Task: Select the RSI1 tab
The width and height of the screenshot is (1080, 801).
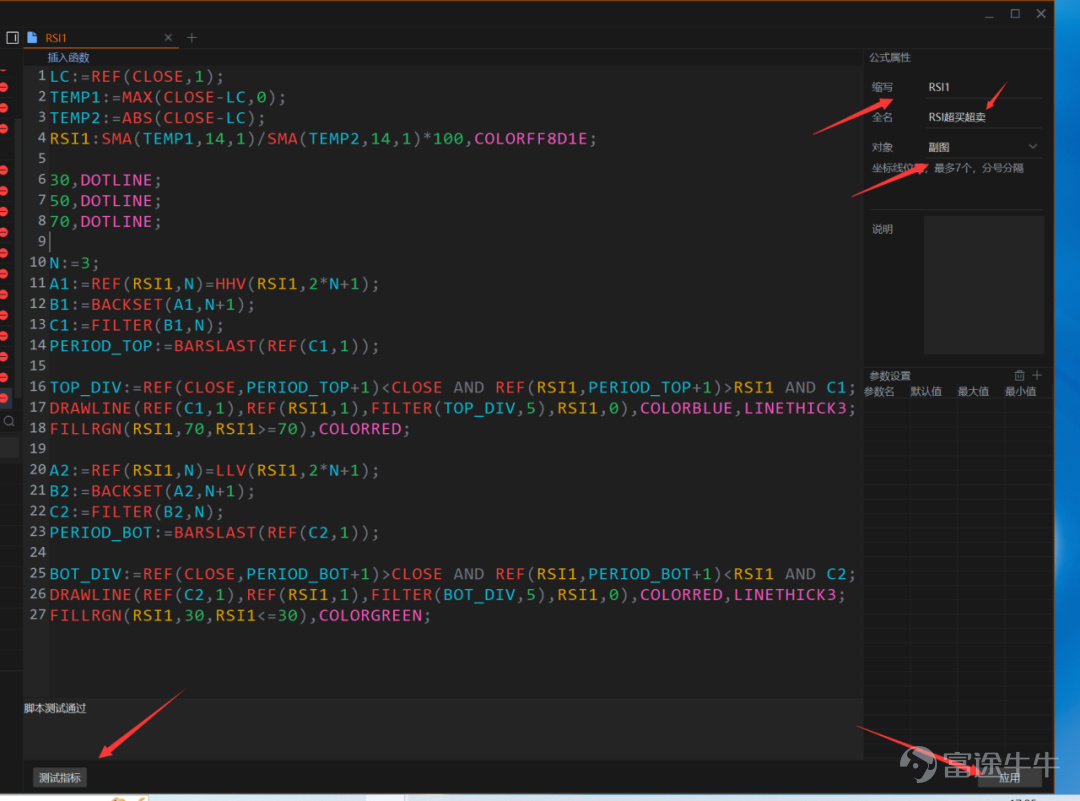Action: point(56,38)
